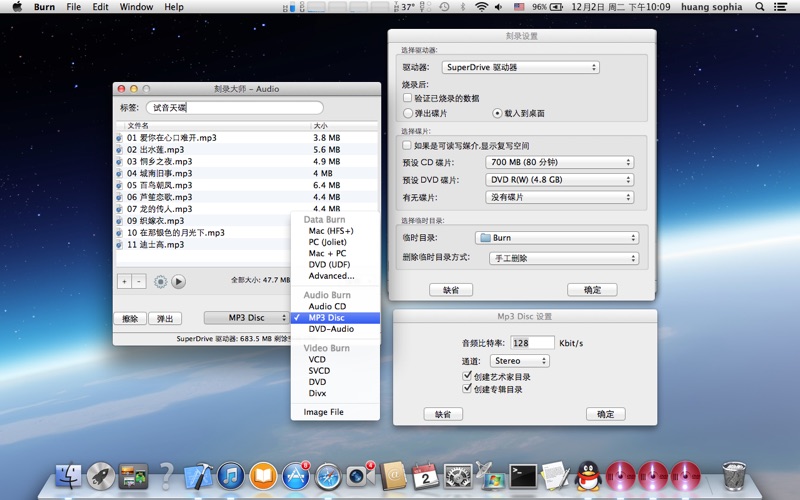Viewport: 800px width, 500px height.
Task: Expand the 700 MB (80 分钟) dropdown
Action: (x=559, y=162)
